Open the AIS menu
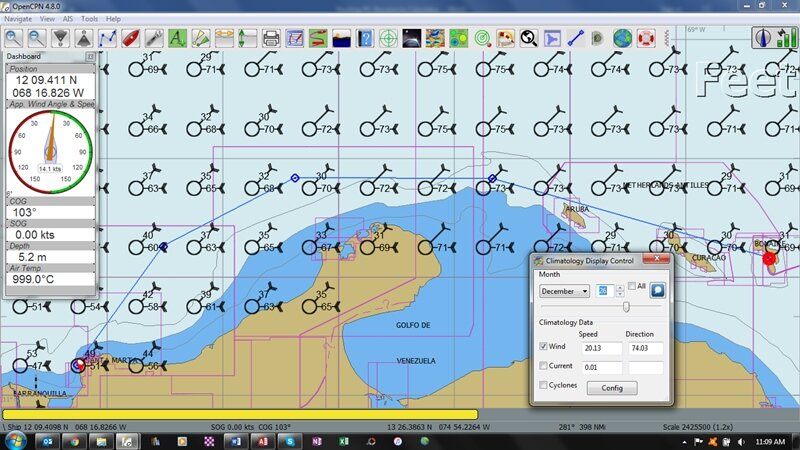The image size is (800, 450). coord(68,19)
